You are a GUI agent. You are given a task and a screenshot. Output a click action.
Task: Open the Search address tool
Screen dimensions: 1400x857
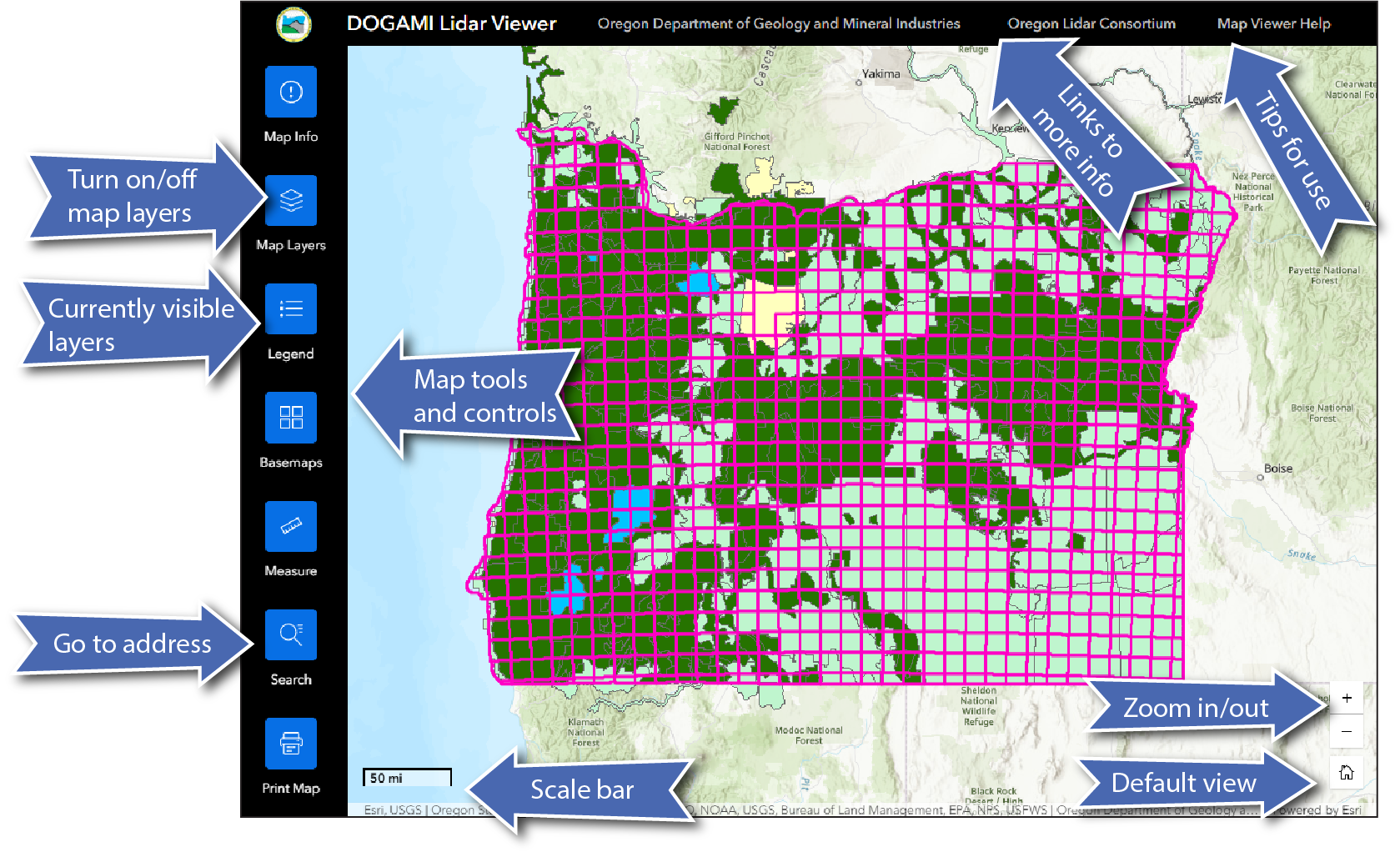[x=291, y=635]
